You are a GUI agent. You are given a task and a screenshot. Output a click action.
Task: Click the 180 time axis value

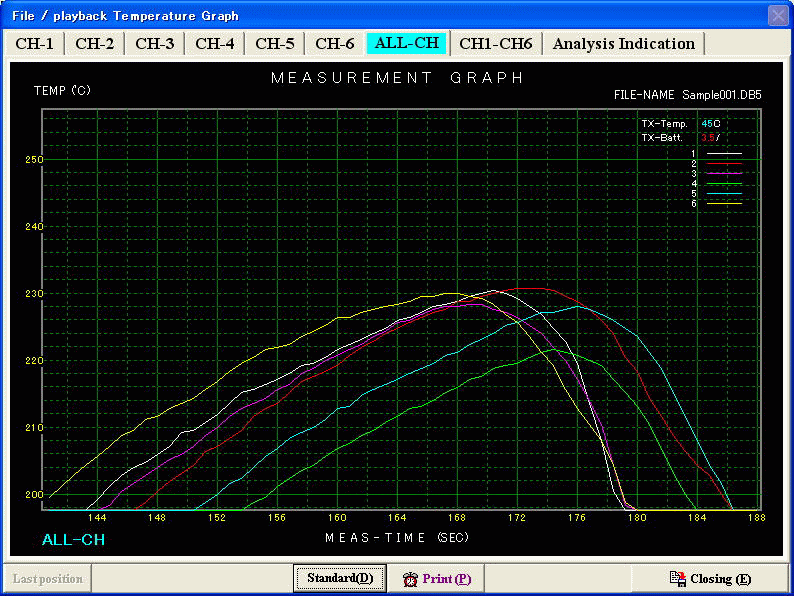pyautogui.click(x=637, y=518)
